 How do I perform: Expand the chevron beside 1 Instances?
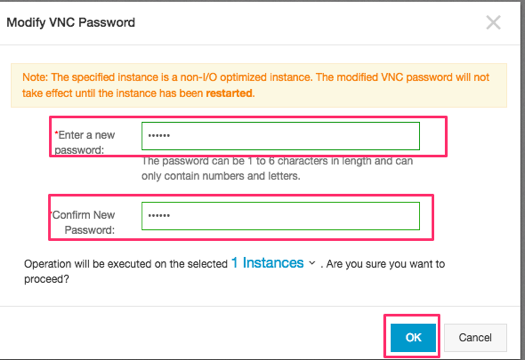point(312,263)
